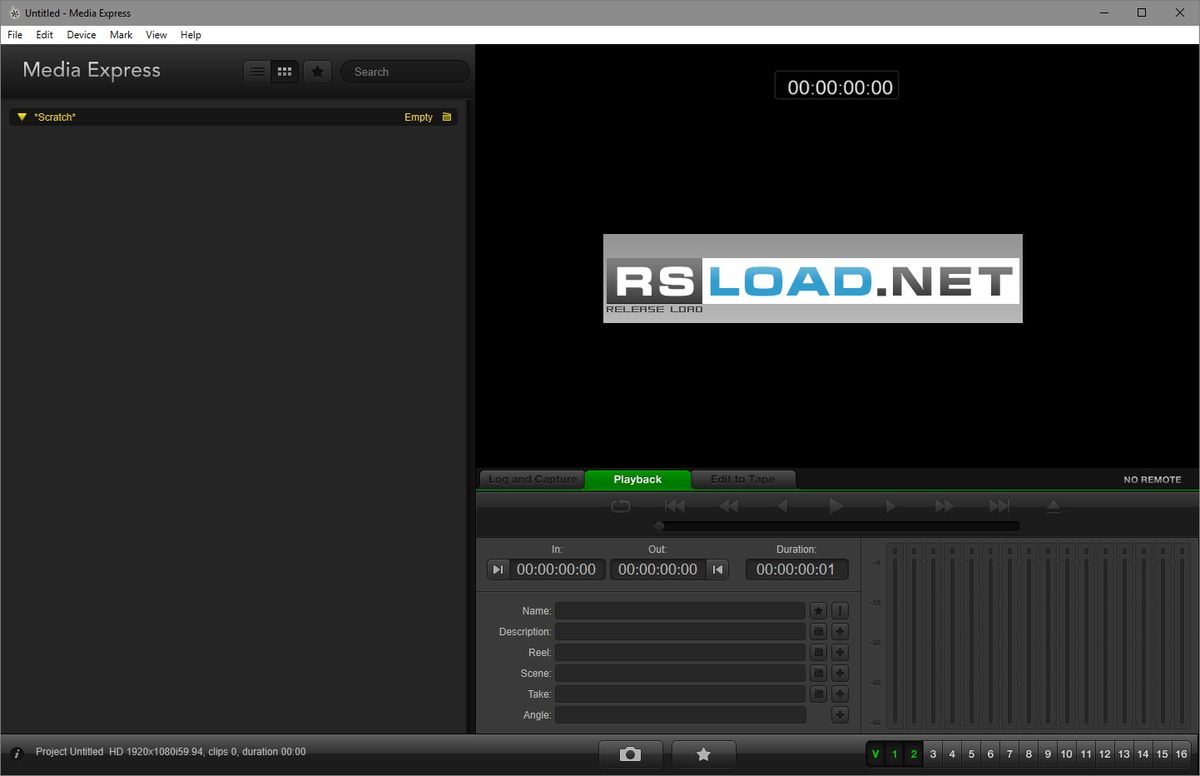This screenshot has height=776, width=1200.
Task: Mark clip as favorite using bottom star
Action: [703, 753]
